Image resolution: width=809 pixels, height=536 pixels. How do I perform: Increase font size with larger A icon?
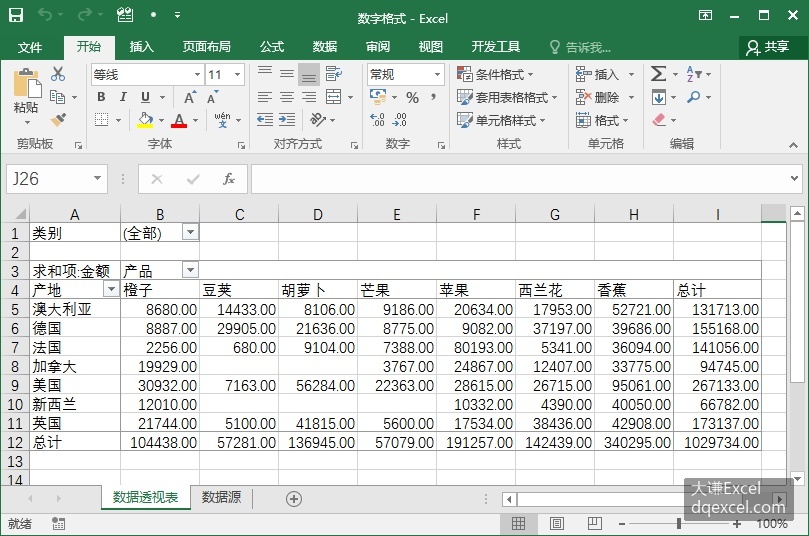pyautogui.click(x=190, y=97)
